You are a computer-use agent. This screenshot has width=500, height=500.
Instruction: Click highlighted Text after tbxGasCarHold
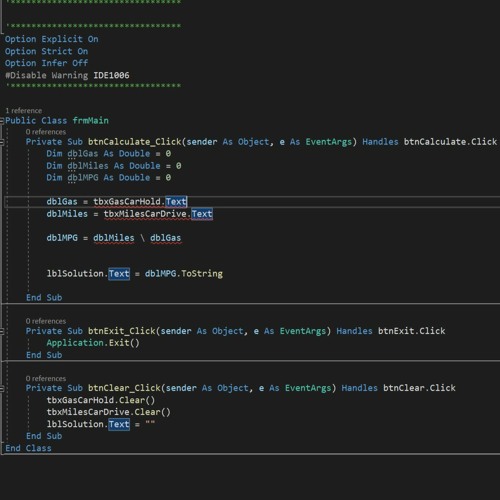pyautogui.click(x=176, y=202)
